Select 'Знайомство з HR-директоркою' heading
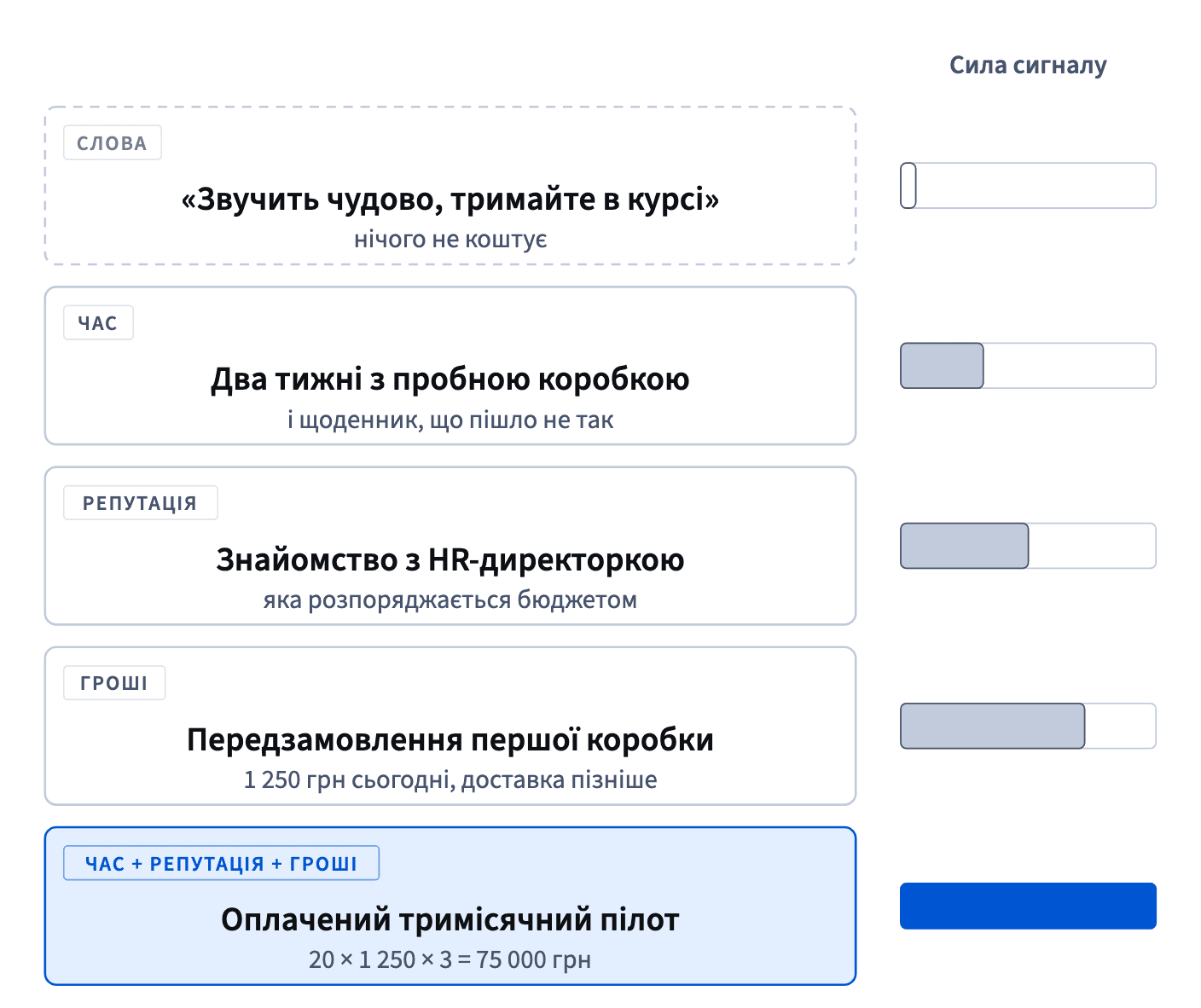This screenshot has height=1008, width=1201. click(x=450, y=559)
